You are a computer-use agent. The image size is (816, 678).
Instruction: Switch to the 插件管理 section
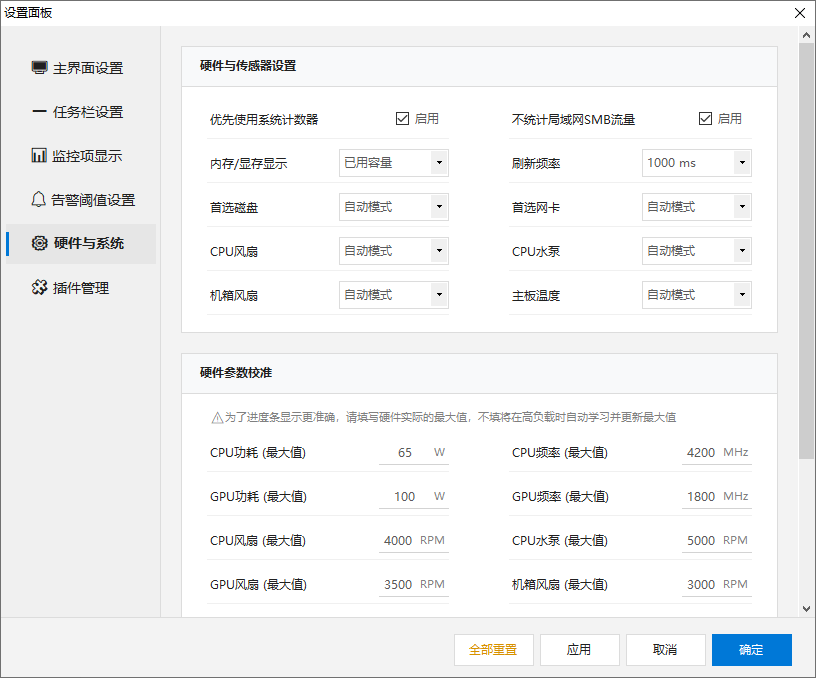click(x=38, y=287)
